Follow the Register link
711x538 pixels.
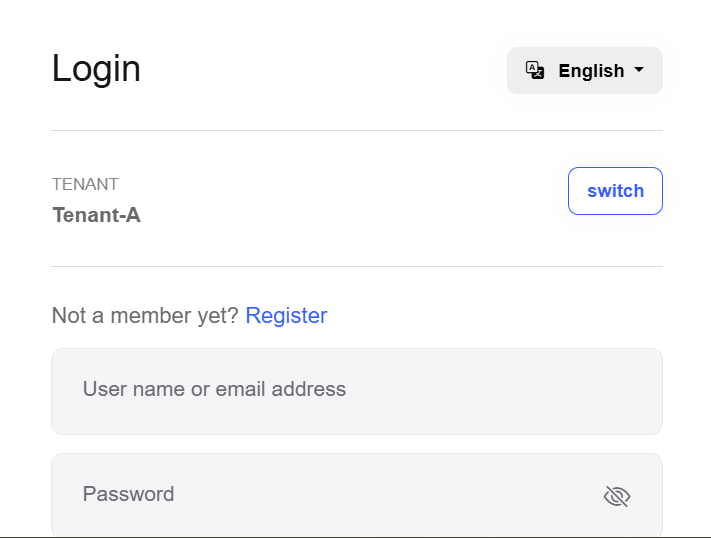click(286, 316)
